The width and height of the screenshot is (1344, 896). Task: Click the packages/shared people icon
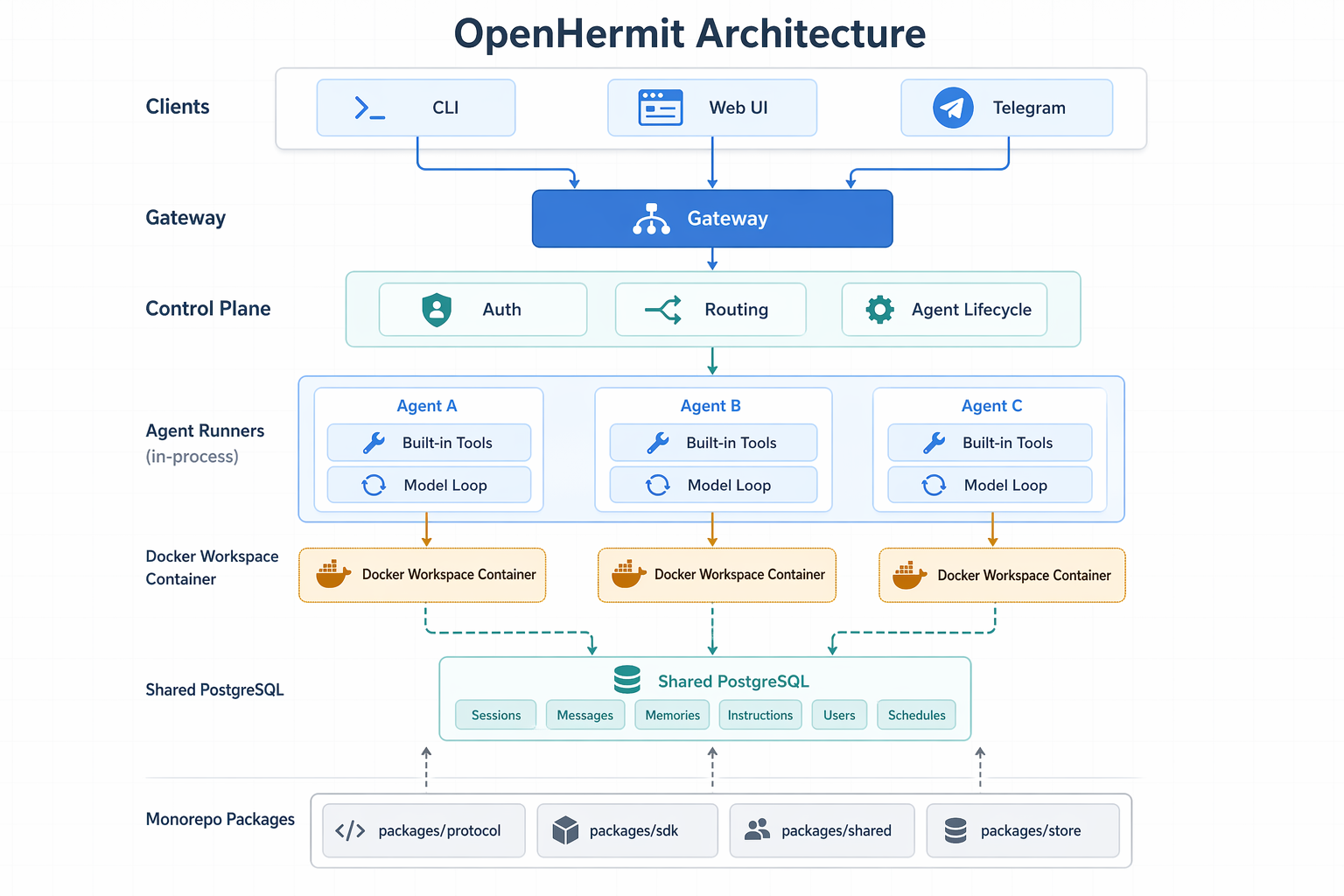(x=757, y=829)
